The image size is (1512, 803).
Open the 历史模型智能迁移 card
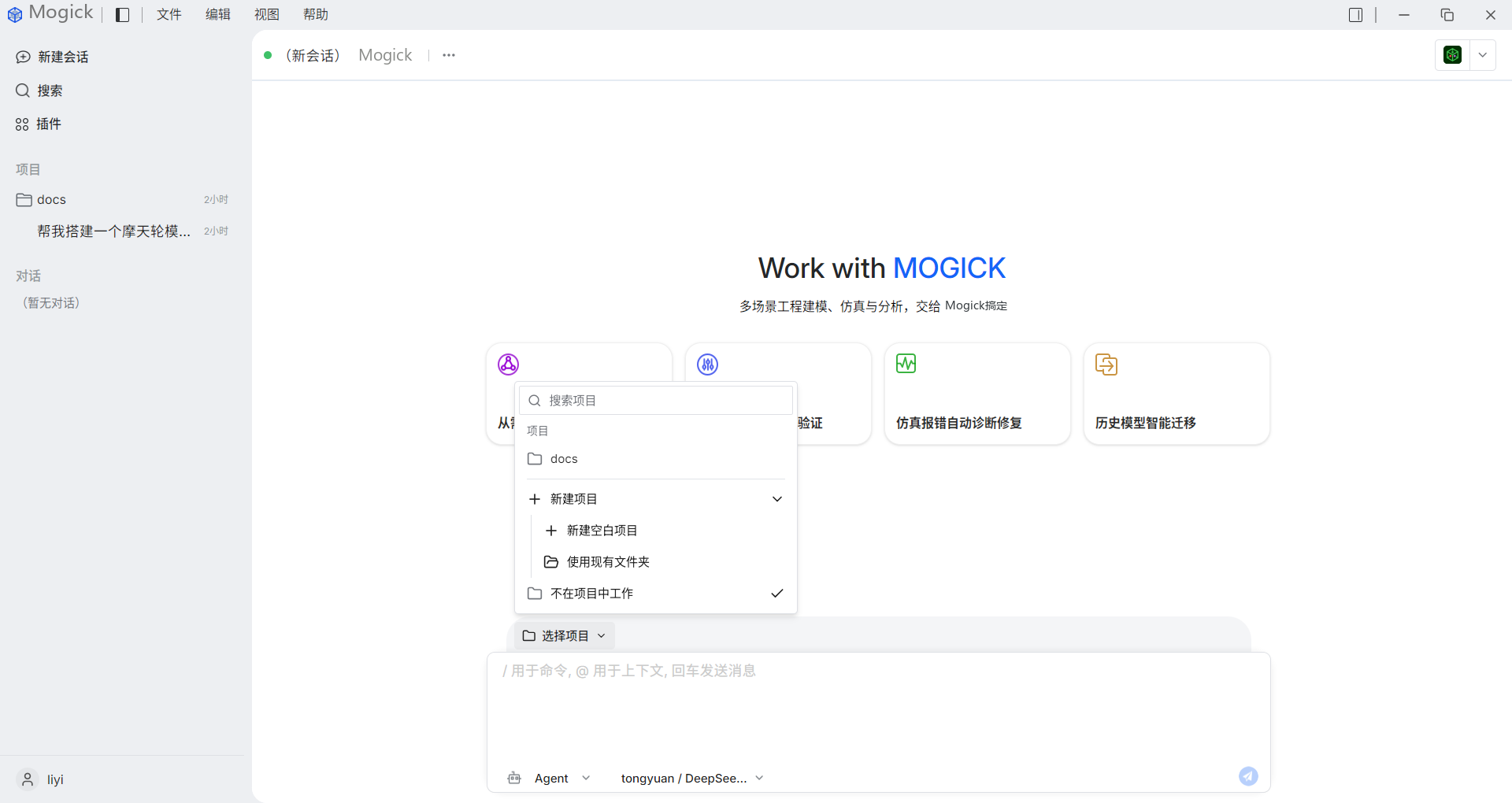pos(1177,394)
